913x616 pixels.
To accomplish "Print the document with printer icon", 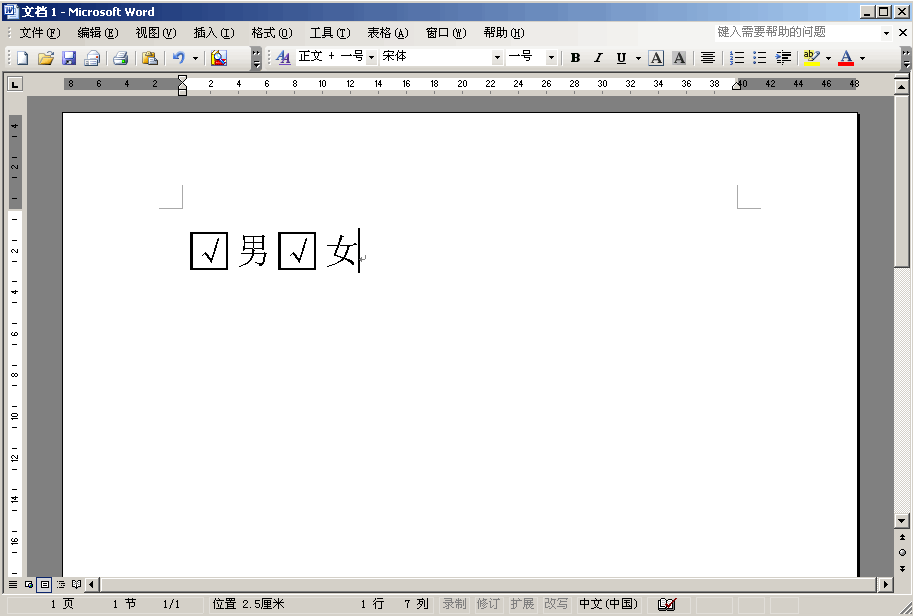I will [121, 58].
